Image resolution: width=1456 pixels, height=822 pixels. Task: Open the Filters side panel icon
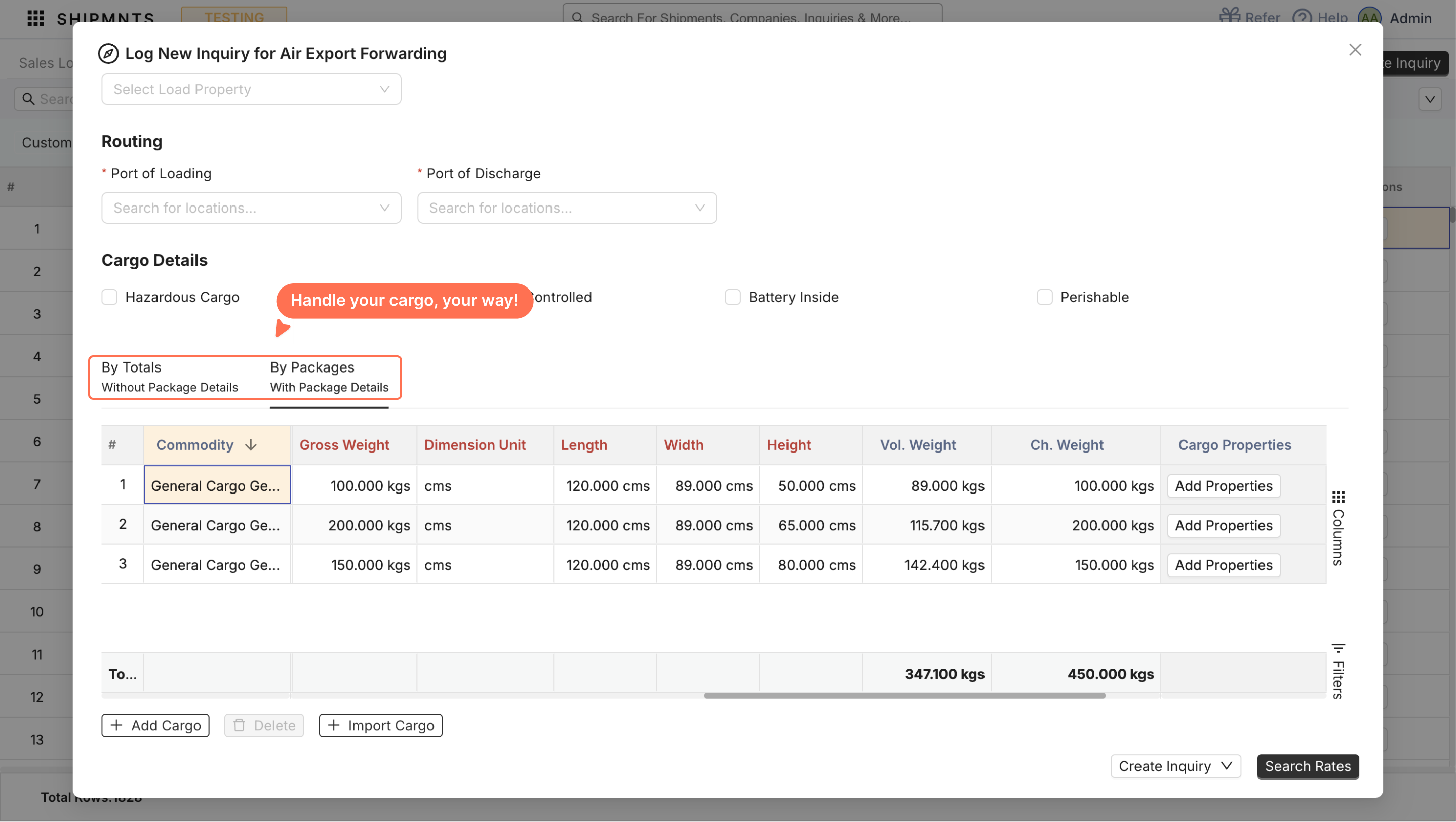1338,648
